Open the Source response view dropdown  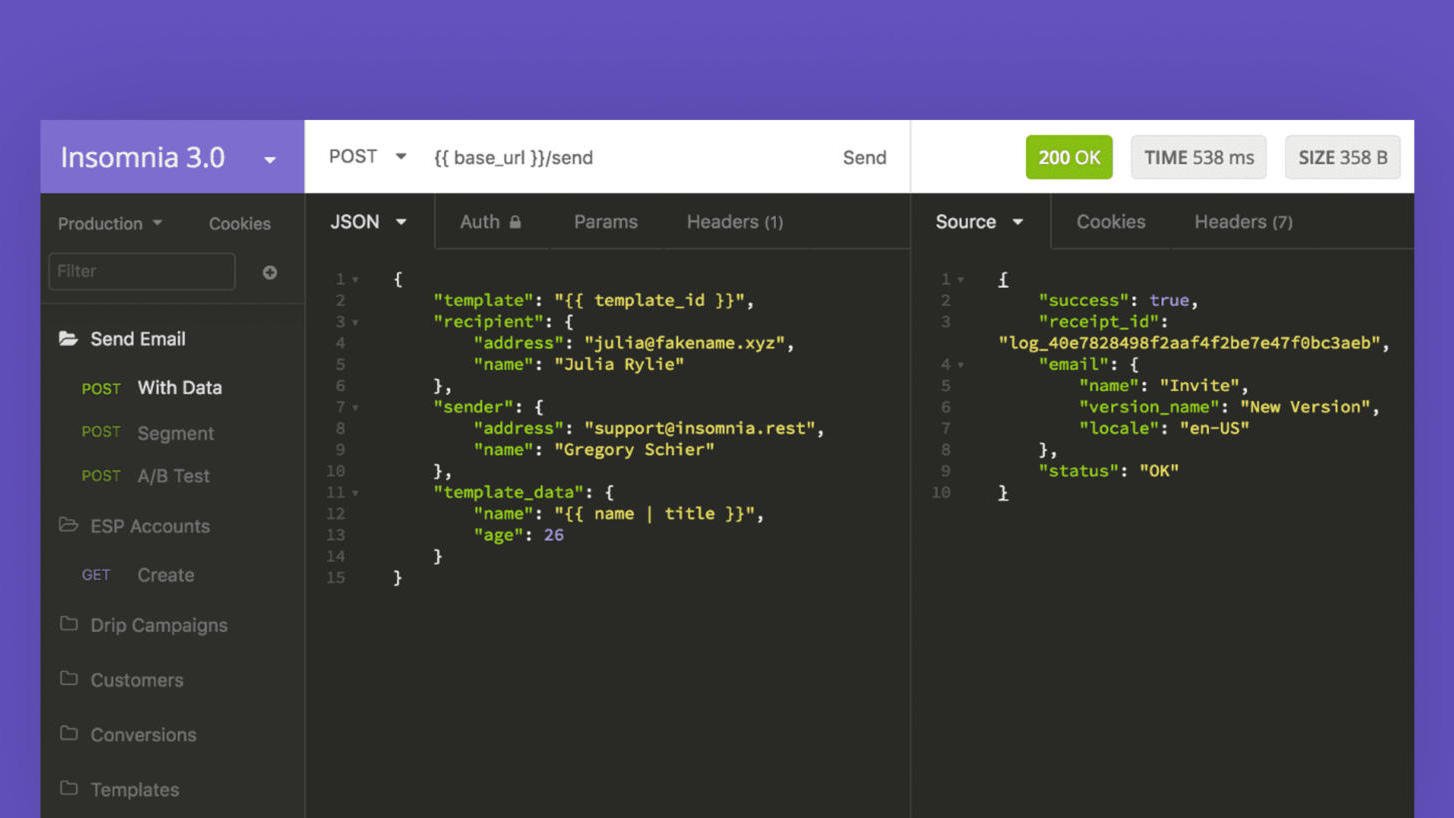pyautogui.click(x=979, y=222)
